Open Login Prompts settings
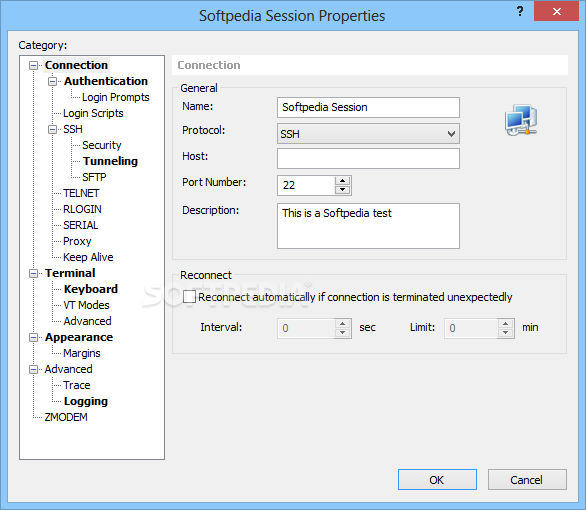This screenshot has width=586, height=510. pos(115,97)
